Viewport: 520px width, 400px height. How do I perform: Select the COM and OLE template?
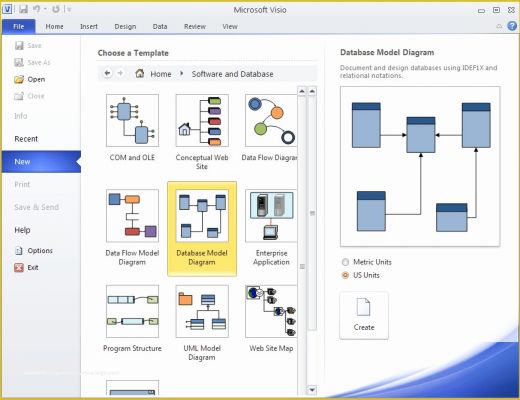click(132, 128)
